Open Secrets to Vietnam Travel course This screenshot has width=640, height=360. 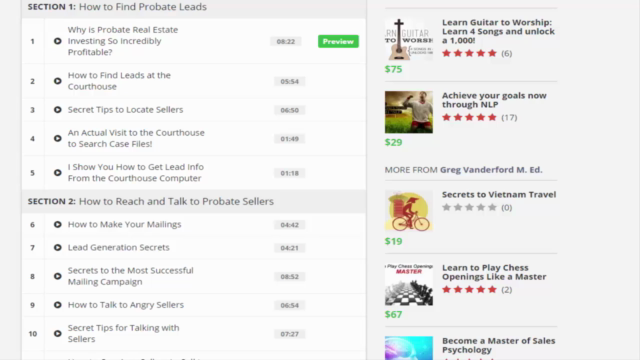[x=499, y=195]
